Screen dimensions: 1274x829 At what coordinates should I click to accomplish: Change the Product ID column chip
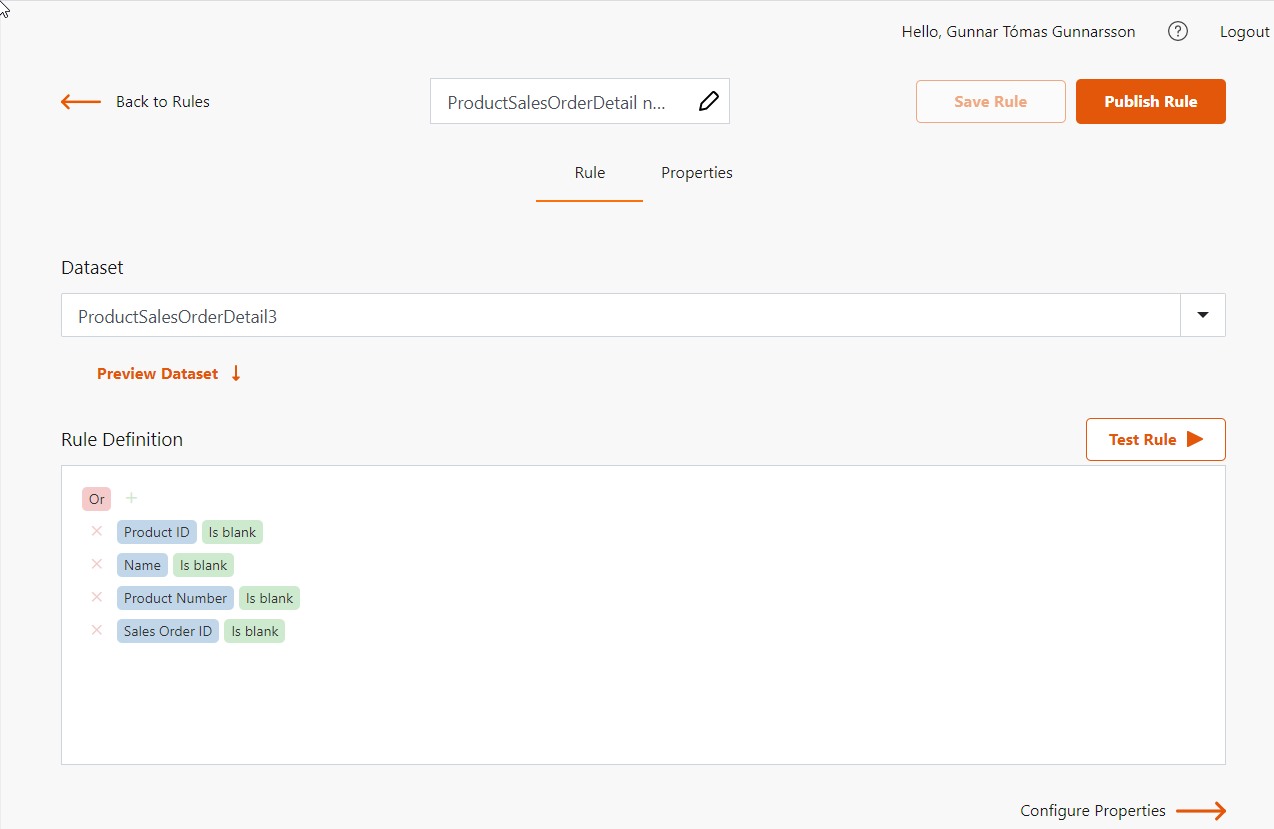[157, 532]
